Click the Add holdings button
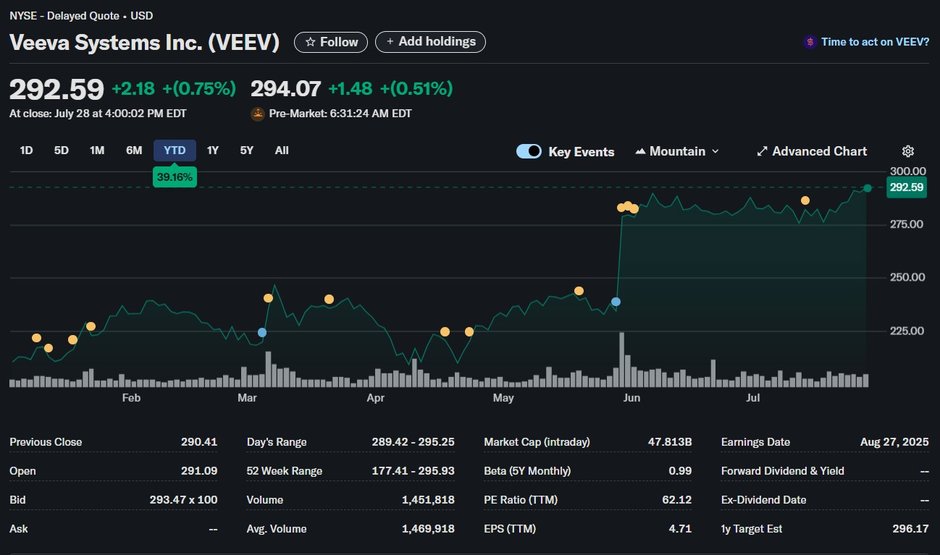Screen dimensions: 940x555 pyautogui.click(x=430, y=42)
